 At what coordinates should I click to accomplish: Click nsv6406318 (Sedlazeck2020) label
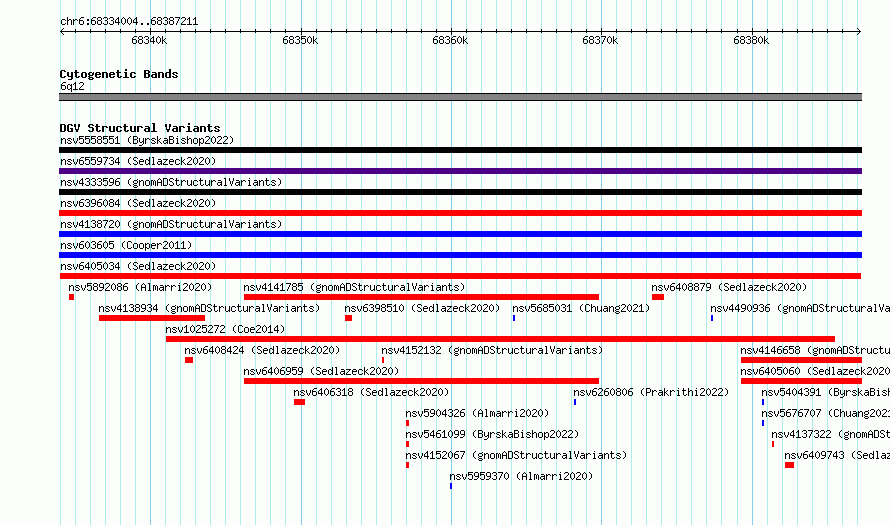(x=371, y=392)
